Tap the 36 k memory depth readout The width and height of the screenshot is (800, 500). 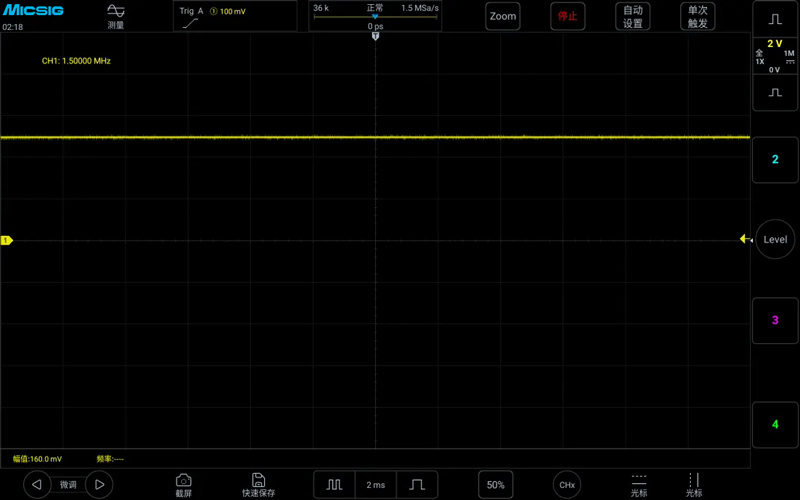tap(321, 8)
